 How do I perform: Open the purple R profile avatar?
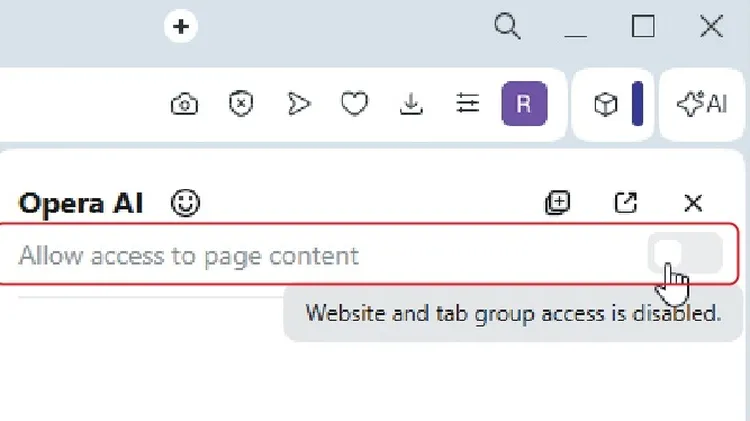[x=524, y=104]
